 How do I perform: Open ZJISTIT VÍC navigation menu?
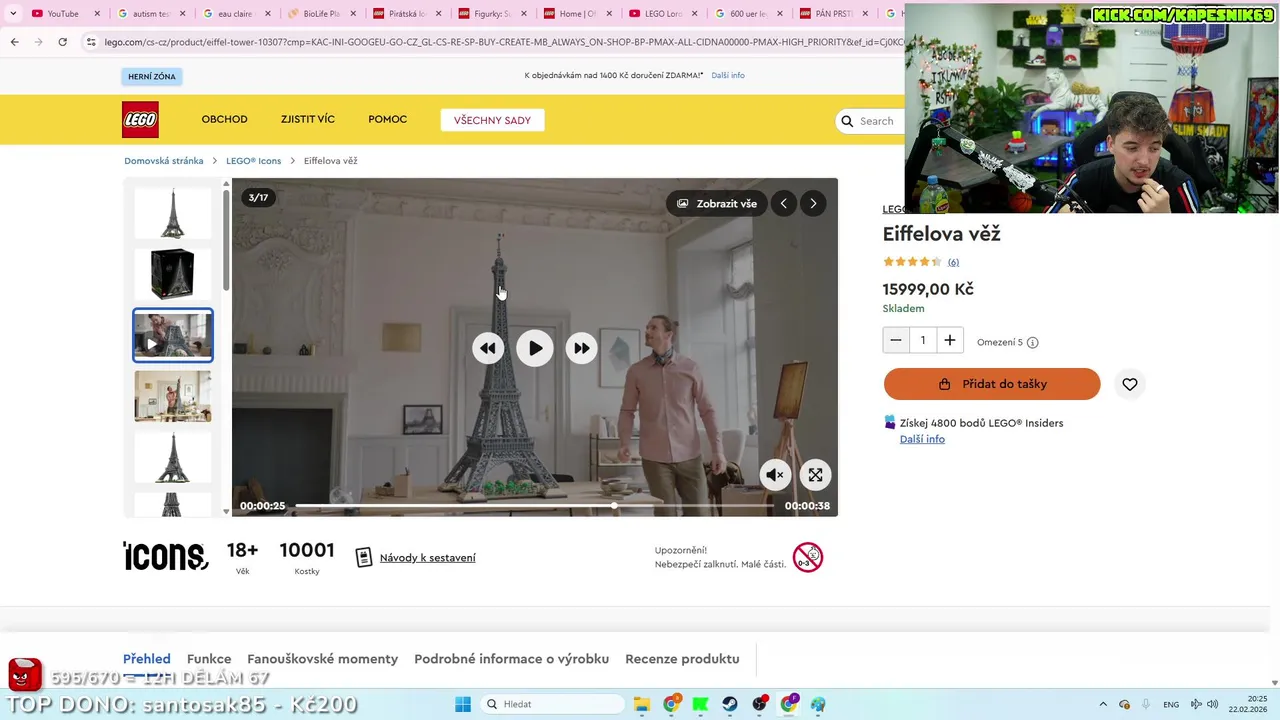pyautogui.click(x=308, y=120)
